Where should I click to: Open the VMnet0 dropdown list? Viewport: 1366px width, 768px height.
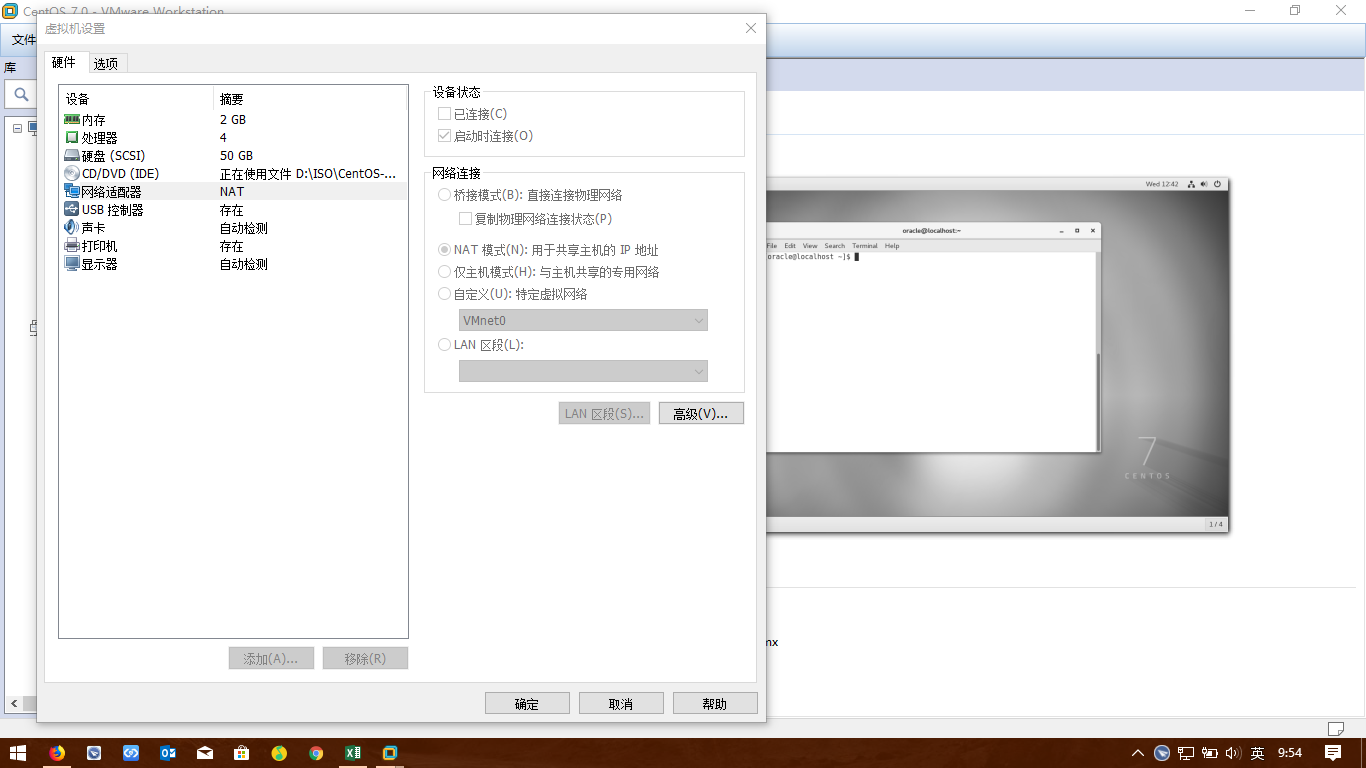583,320
